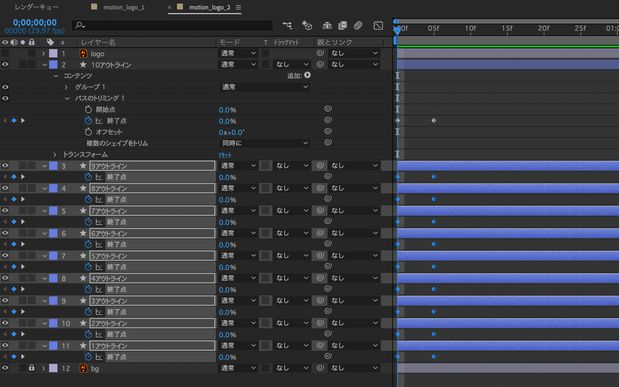Screen dimensions: 619x387
Task: Click label color swatch of 10アウトライン
Action: coord(53,64)
